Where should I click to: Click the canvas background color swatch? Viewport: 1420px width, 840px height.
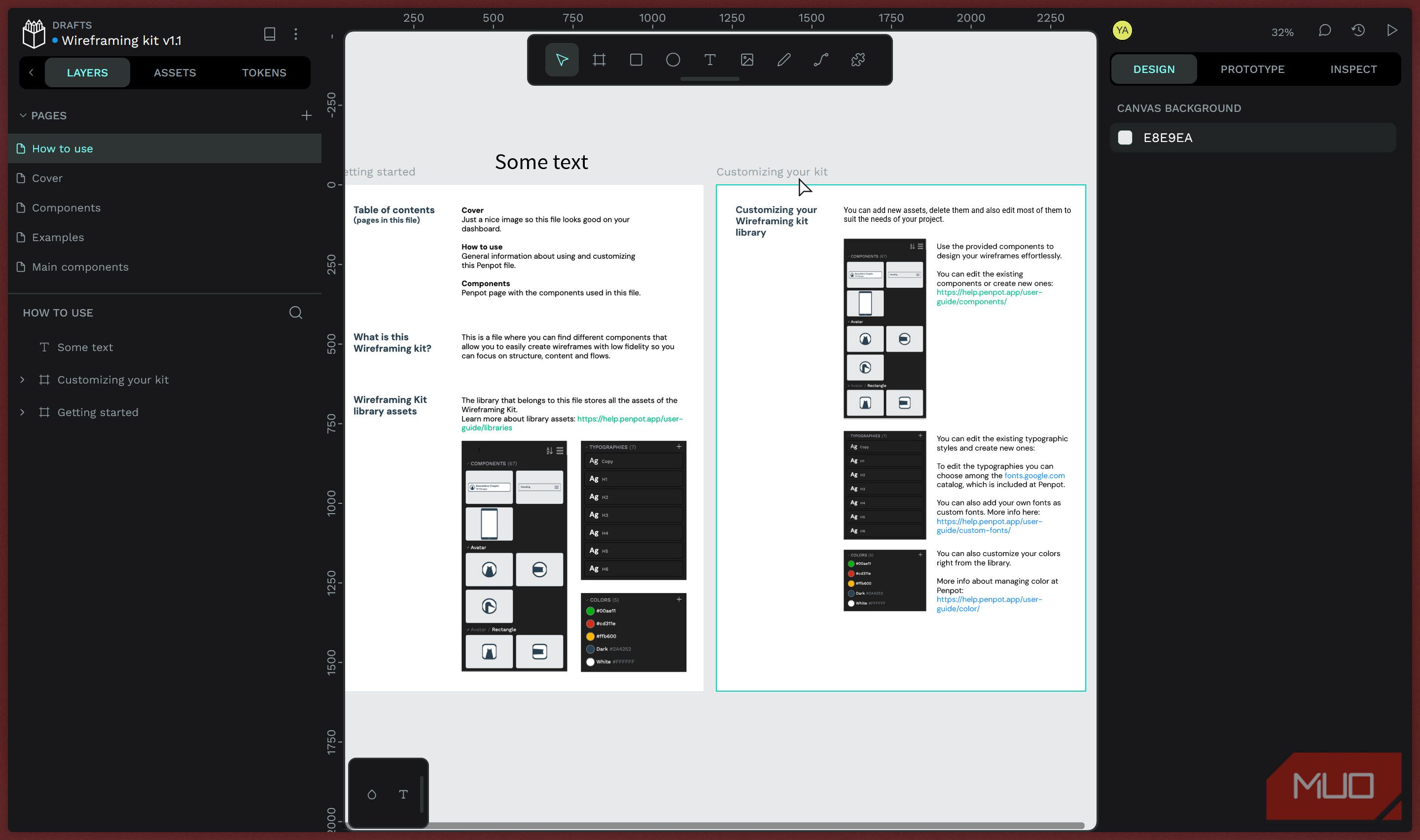tap(1125, 138)
